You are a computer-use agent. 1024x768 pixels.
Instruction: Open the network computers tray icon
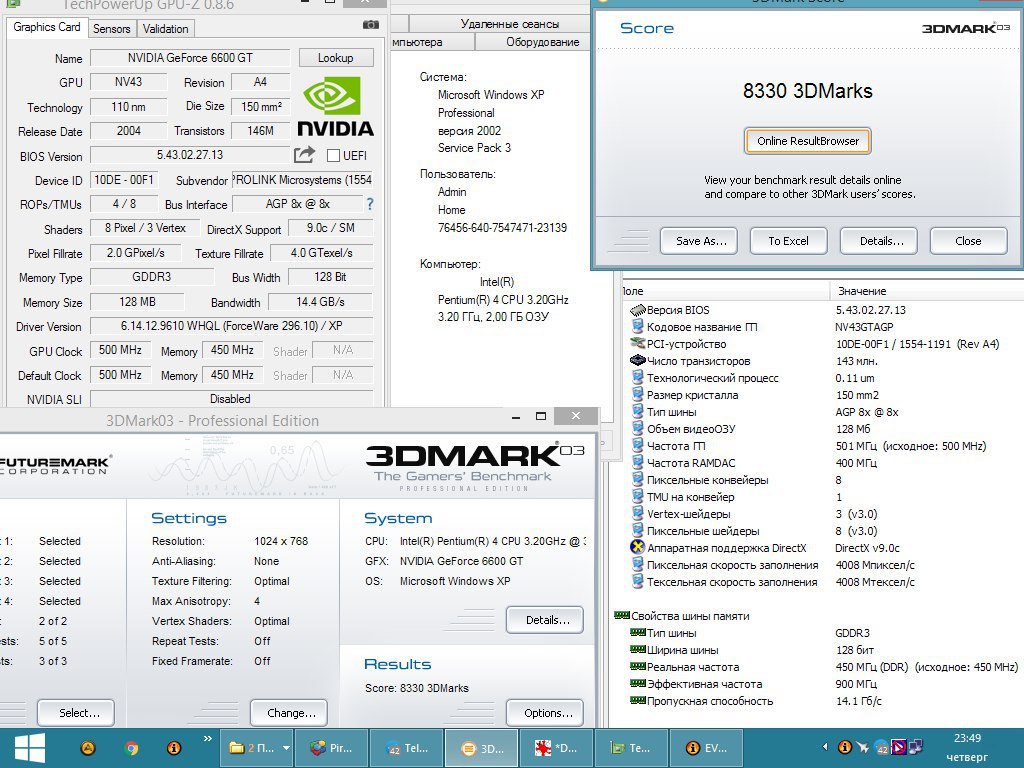coord(916,746)
